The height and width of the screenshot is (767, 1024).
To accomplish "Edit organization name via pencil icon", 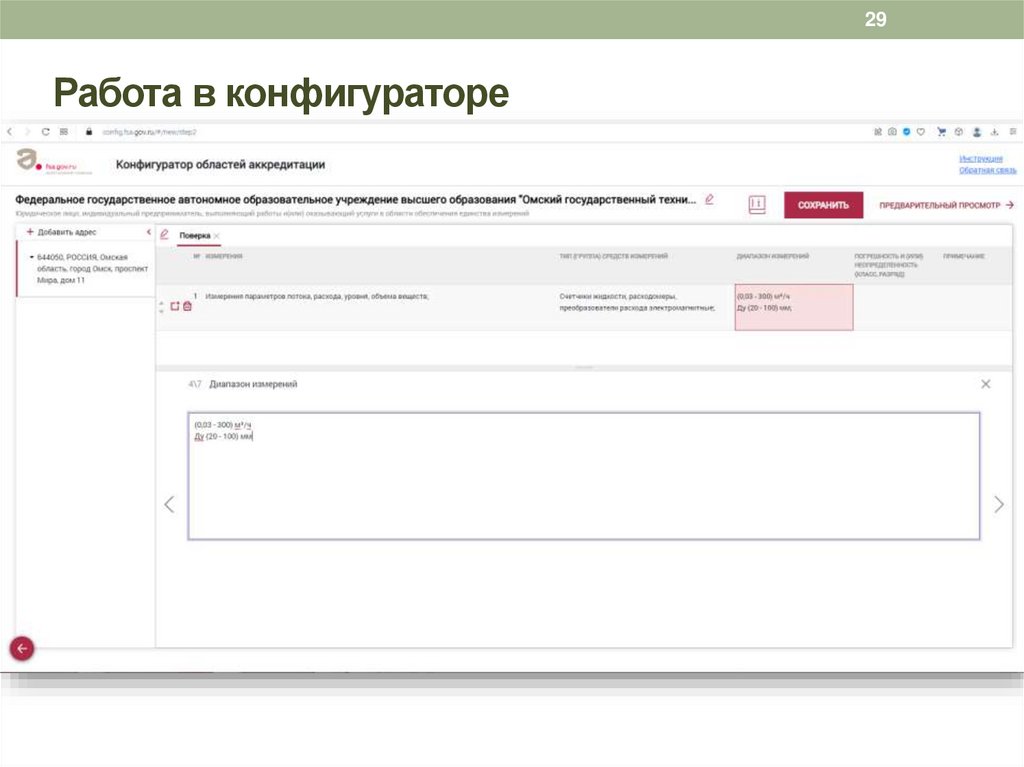I will click(x=709, y=199).
